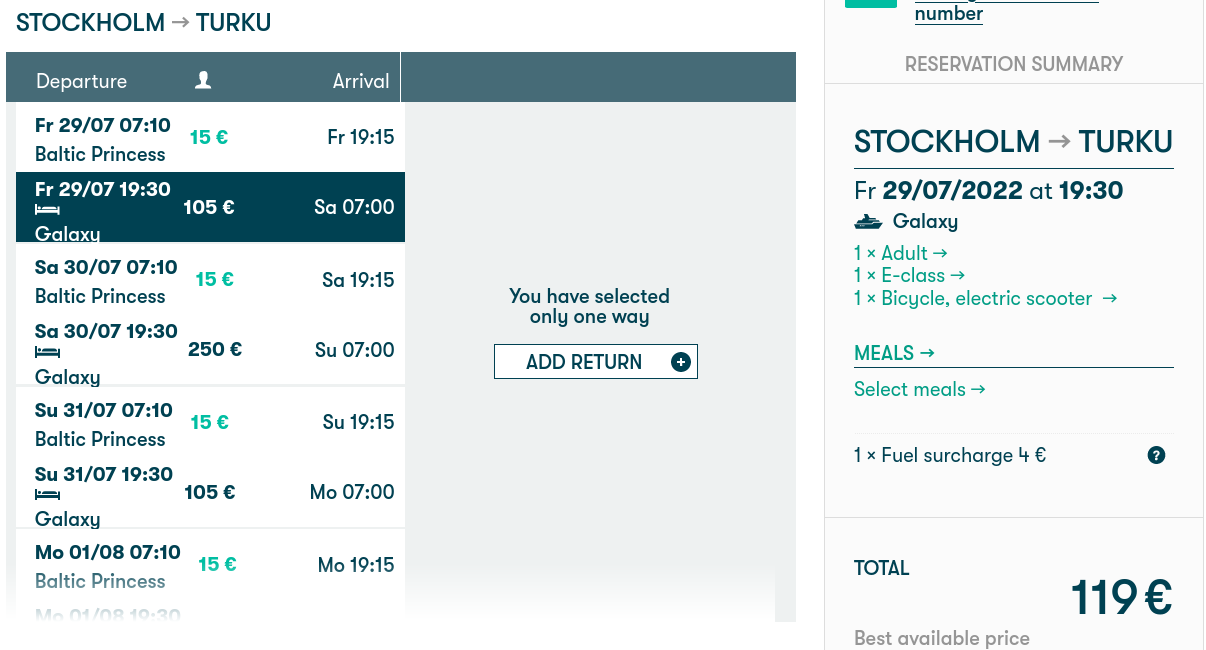This screenshot has height=650, width=1206.
Task: Choose the Su 31/07 19:30 Galaxy sailing
Action: (x=210, y=492)
